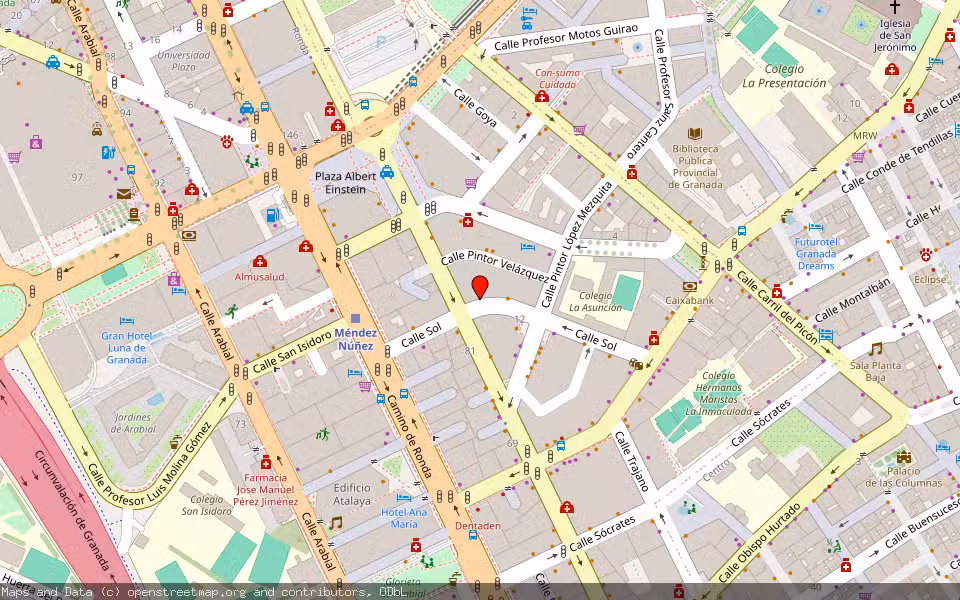Select the Colegio San Isidoro label
Image resolution: width=960 pixels, height=600 pixels.
207,505
